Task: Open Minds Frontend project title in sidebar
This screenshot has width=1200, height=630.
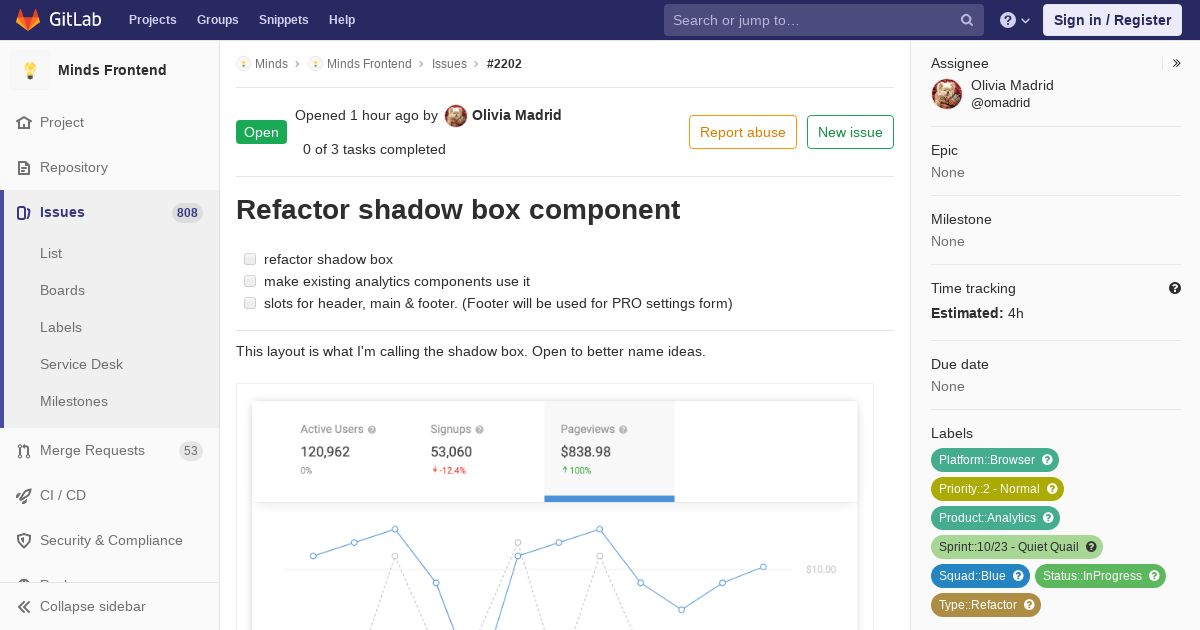Action: pos(112,70)
